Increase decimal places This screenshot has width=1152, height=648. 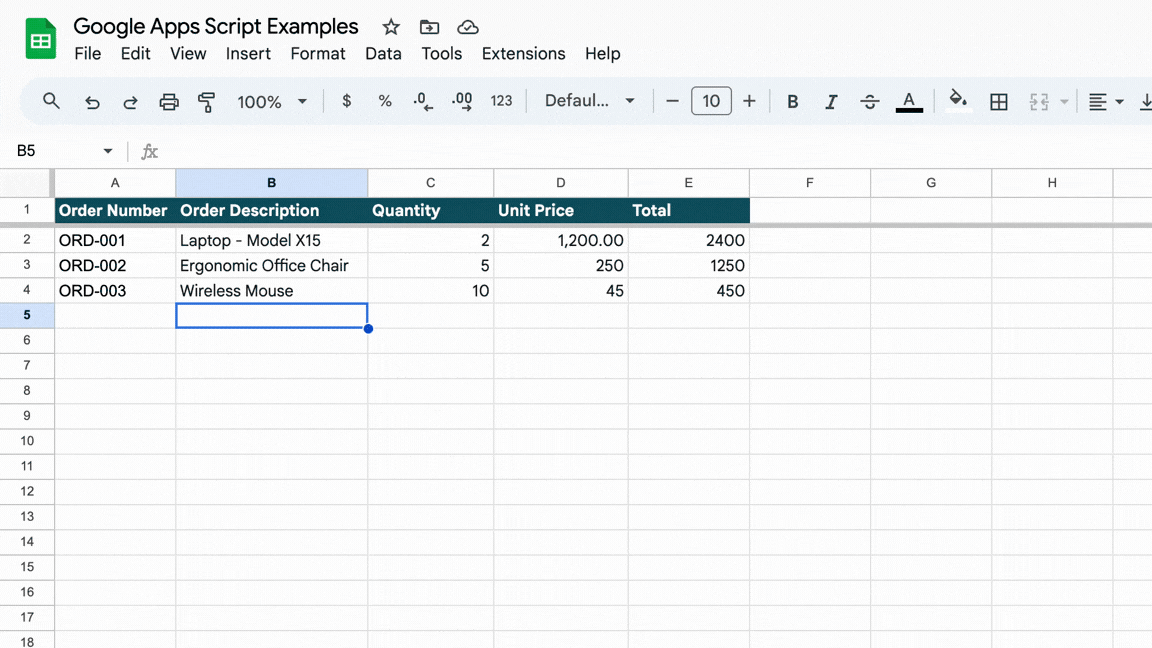(x=462, y=101)
